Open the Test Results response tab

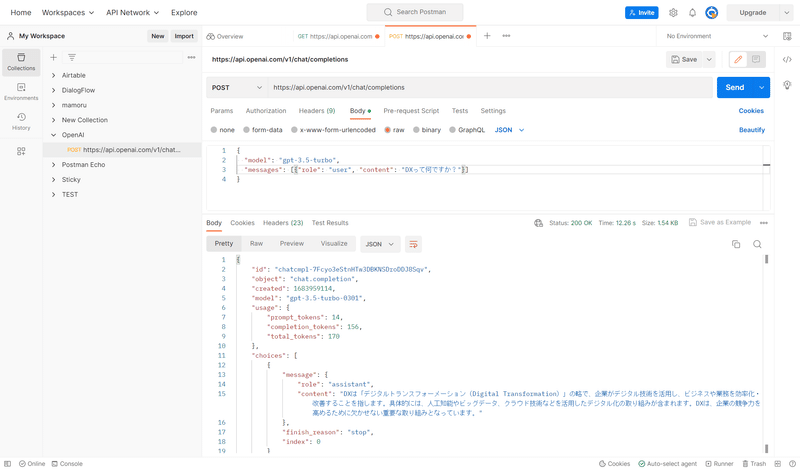pyautogui.click(x=330, y=223)
